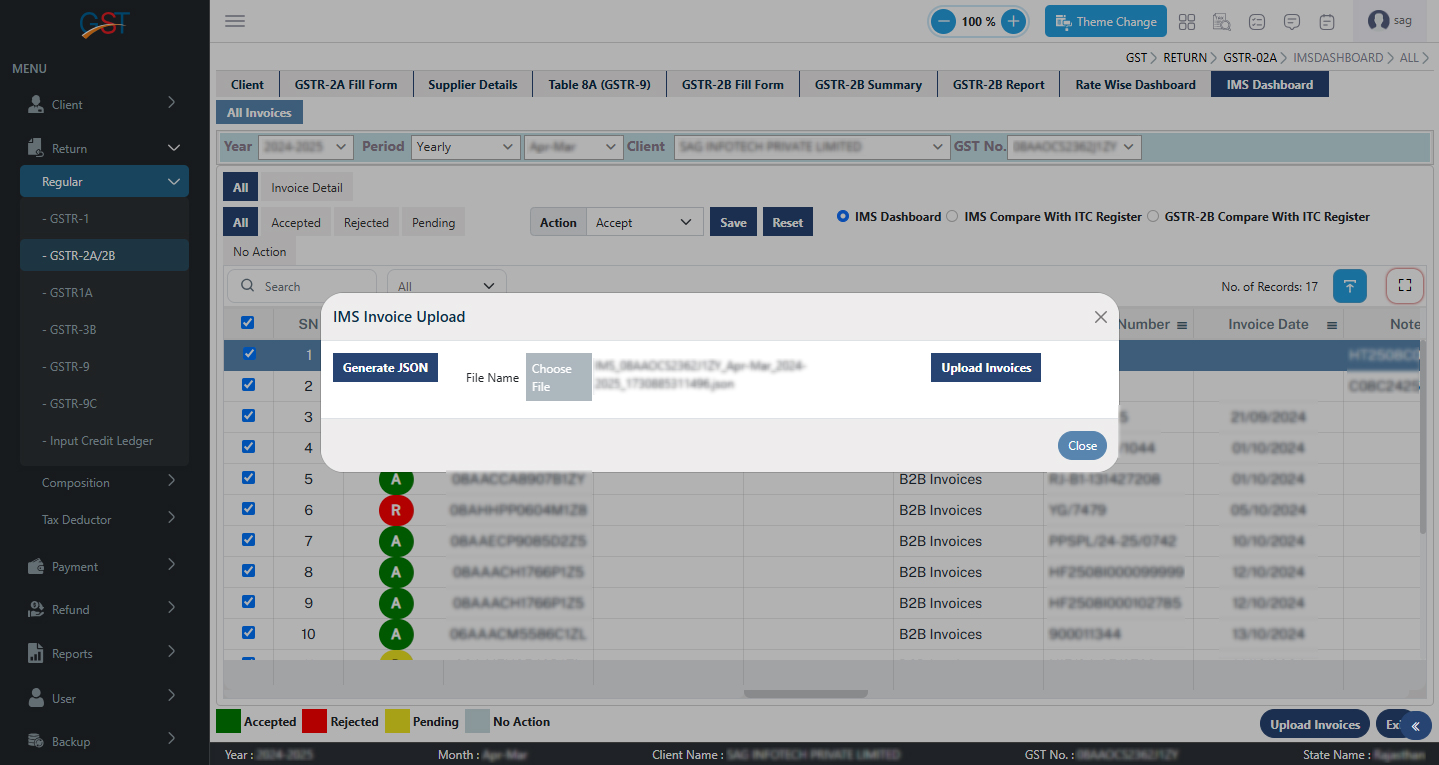Image resolution: width=1439 pixels, height=765 pixels.
Task: Open GSTR-3B from the sidebar menu
Action: coord(73,330)
